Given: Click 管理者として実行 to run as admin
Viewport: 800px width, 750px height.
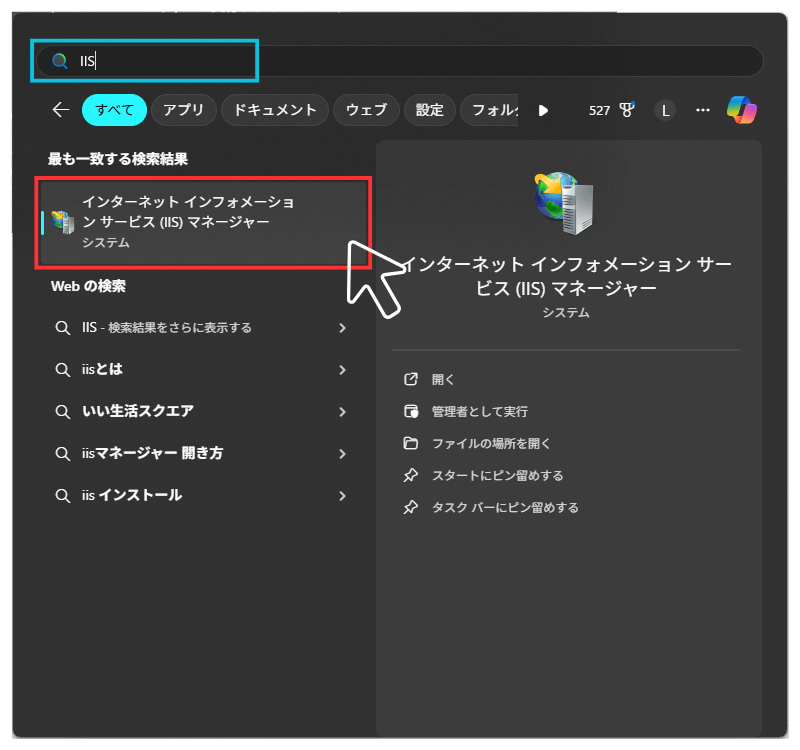Looking at the screenshot, I should [479, 411].
